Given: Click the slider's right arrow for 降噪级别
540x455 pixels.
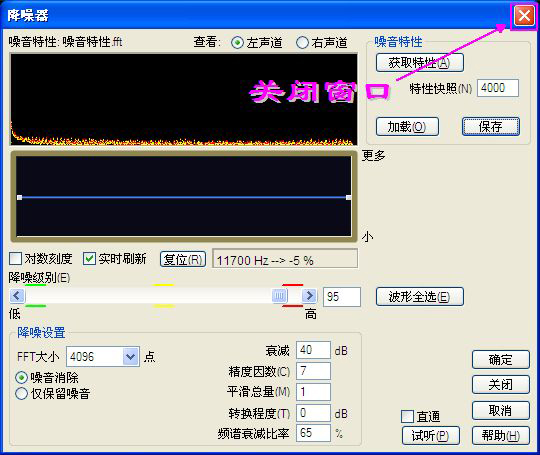Looking at the screenshot, I should point(309,296).
